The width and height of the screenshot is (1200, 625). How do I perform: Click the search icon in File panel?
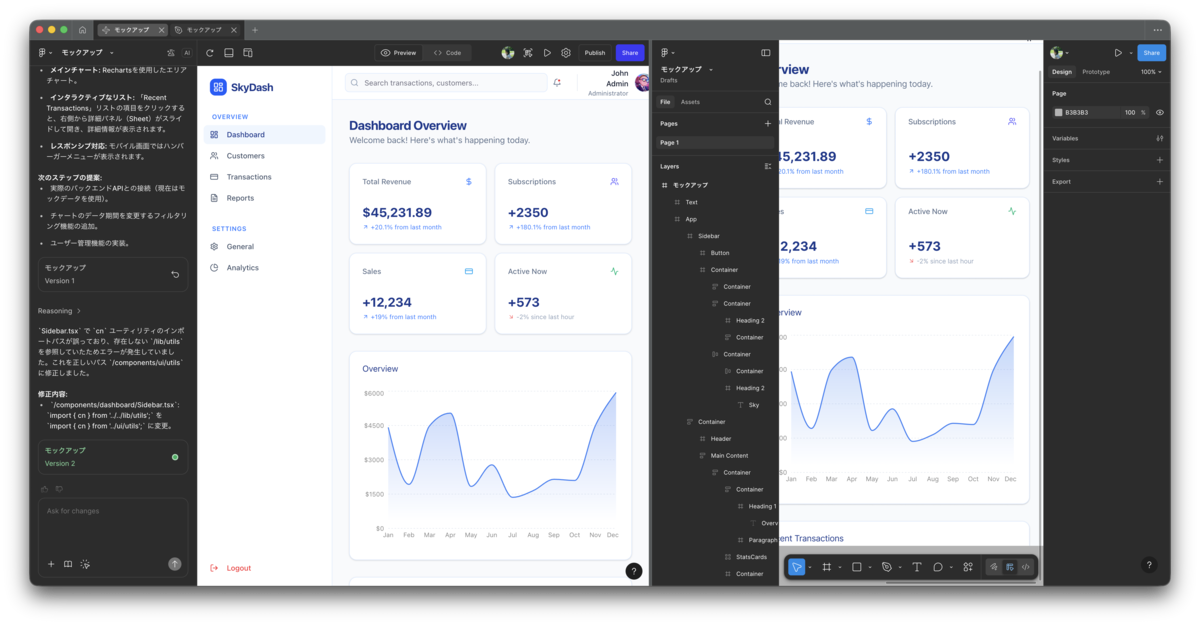pyautogui.click(x=768, y=102)
